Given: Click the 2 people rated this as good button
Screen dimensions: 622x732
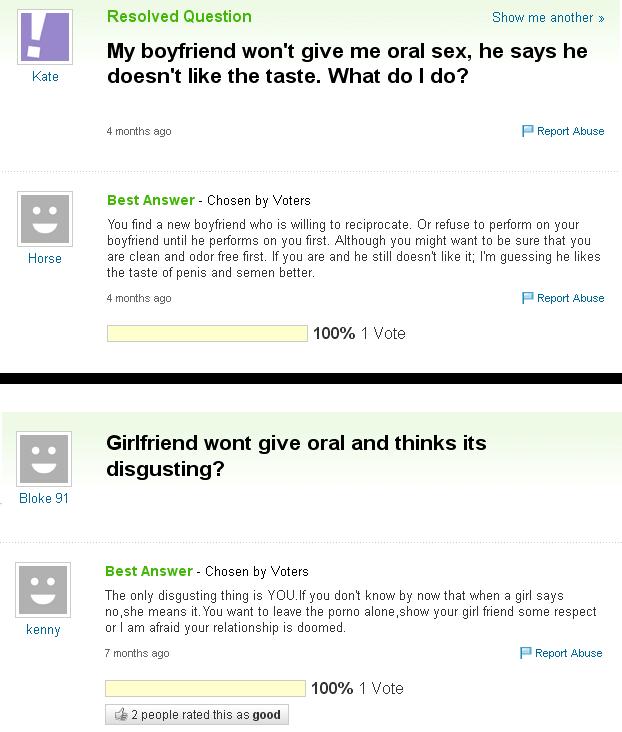Looking at the screenshot, I should click(x=197, y=715).
